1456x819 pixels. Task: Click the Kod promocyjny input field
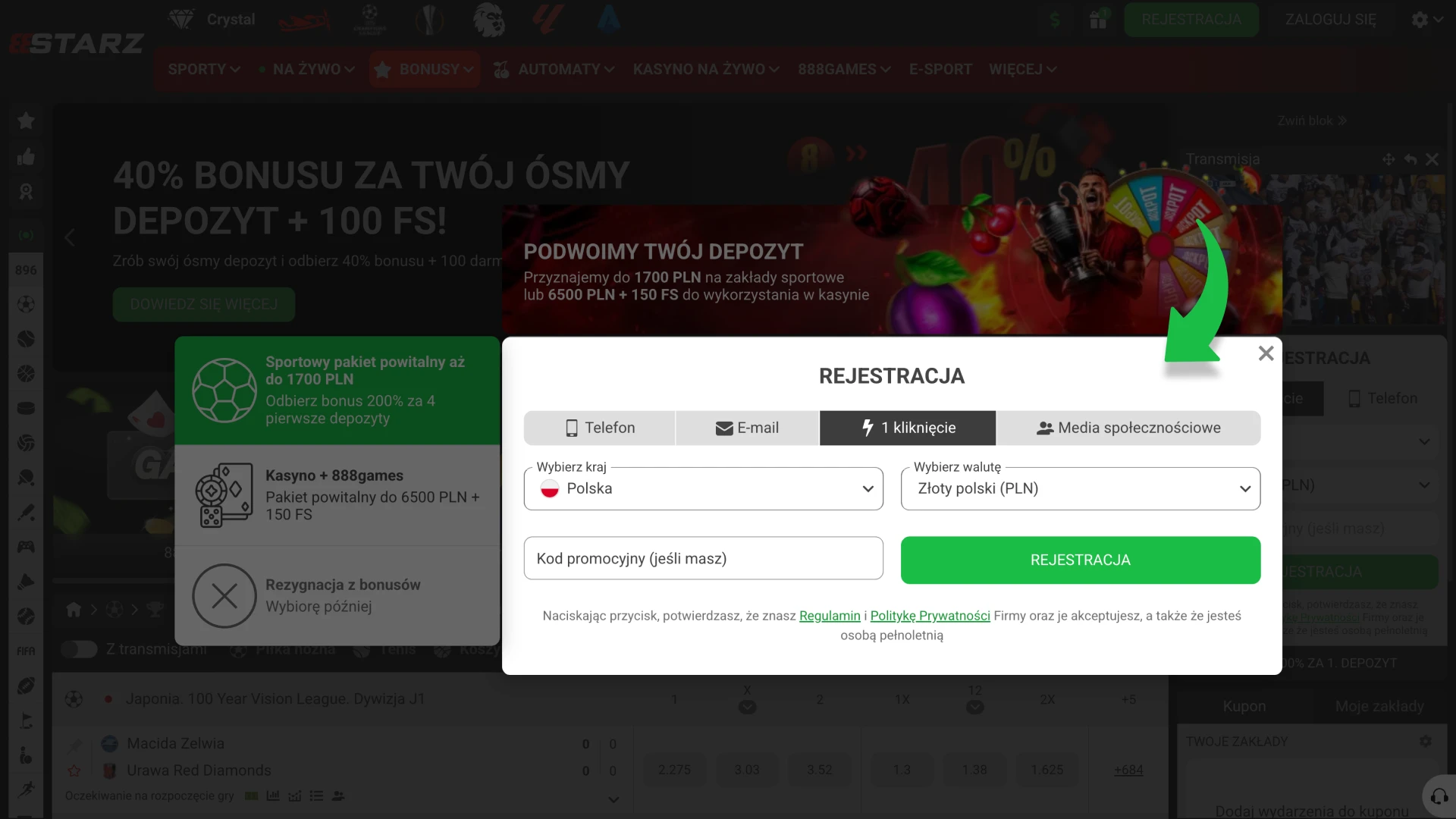click(704, 559)
